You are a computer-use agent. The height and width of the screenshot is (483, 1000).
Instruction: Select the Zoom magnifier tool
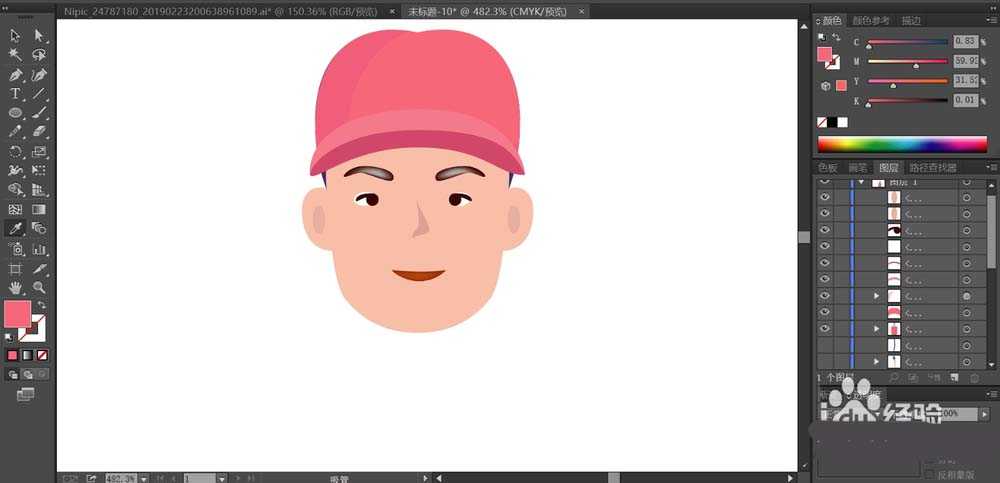(39, 287)
